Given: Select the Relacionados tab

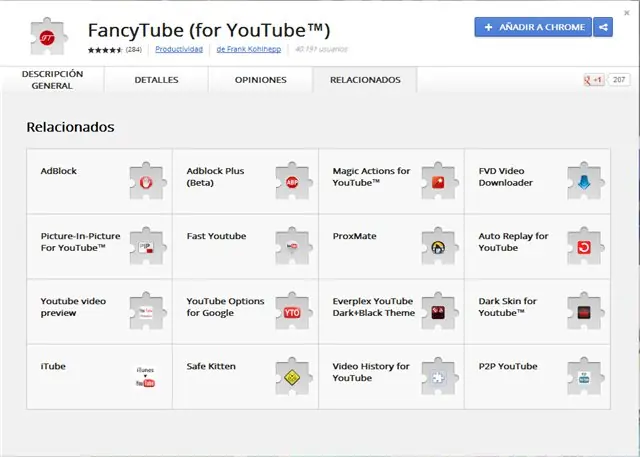Looking at the screenshot, I should pos(365,80).
